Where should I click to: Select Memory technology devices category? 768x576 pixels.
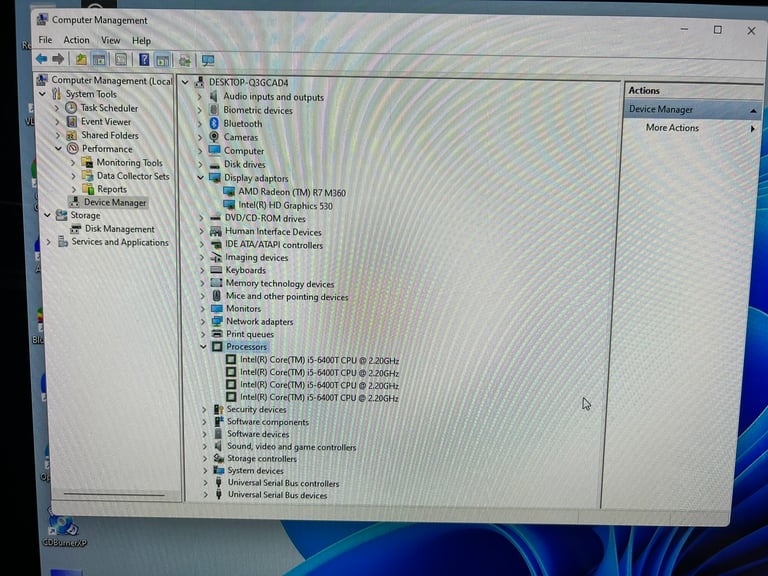280,284
